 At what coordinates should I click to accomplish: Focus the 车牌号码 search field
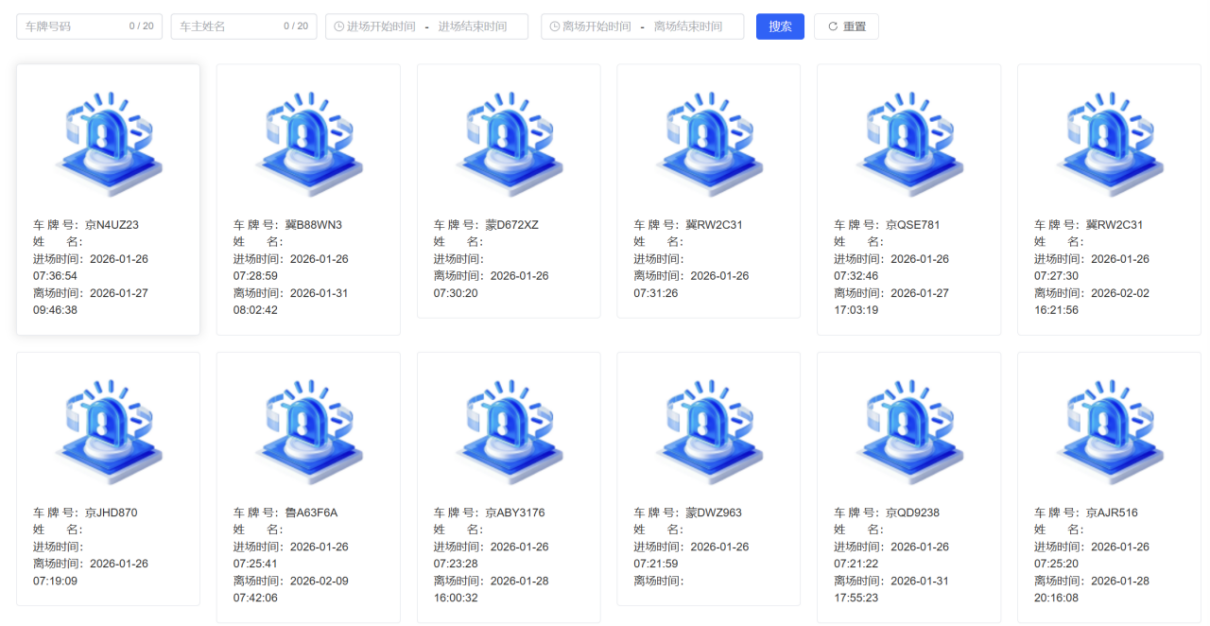[89, 27]
